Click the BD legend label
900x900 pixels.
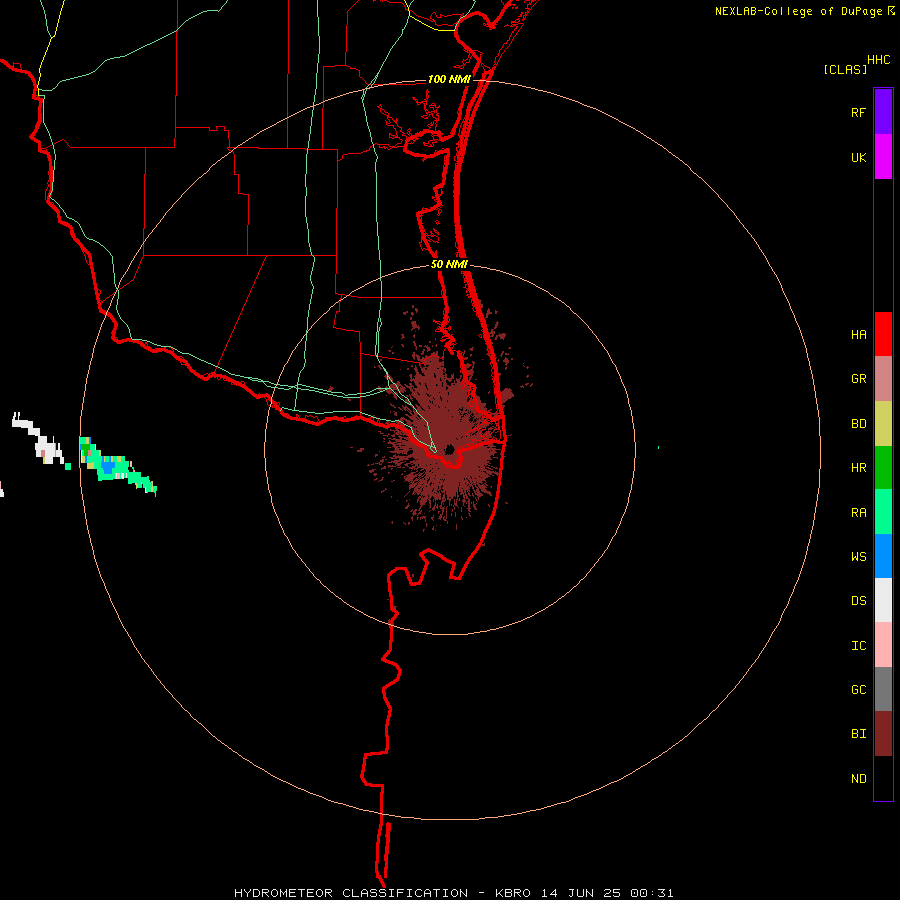tap(858, 424)
